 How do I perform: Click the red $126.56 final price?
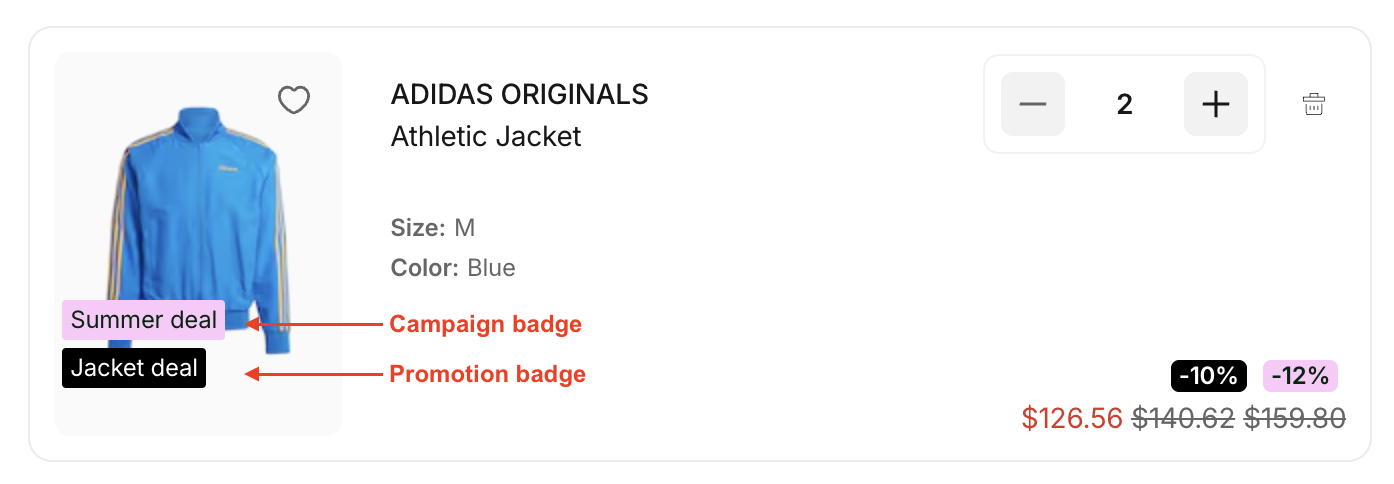pos(1072,418)
